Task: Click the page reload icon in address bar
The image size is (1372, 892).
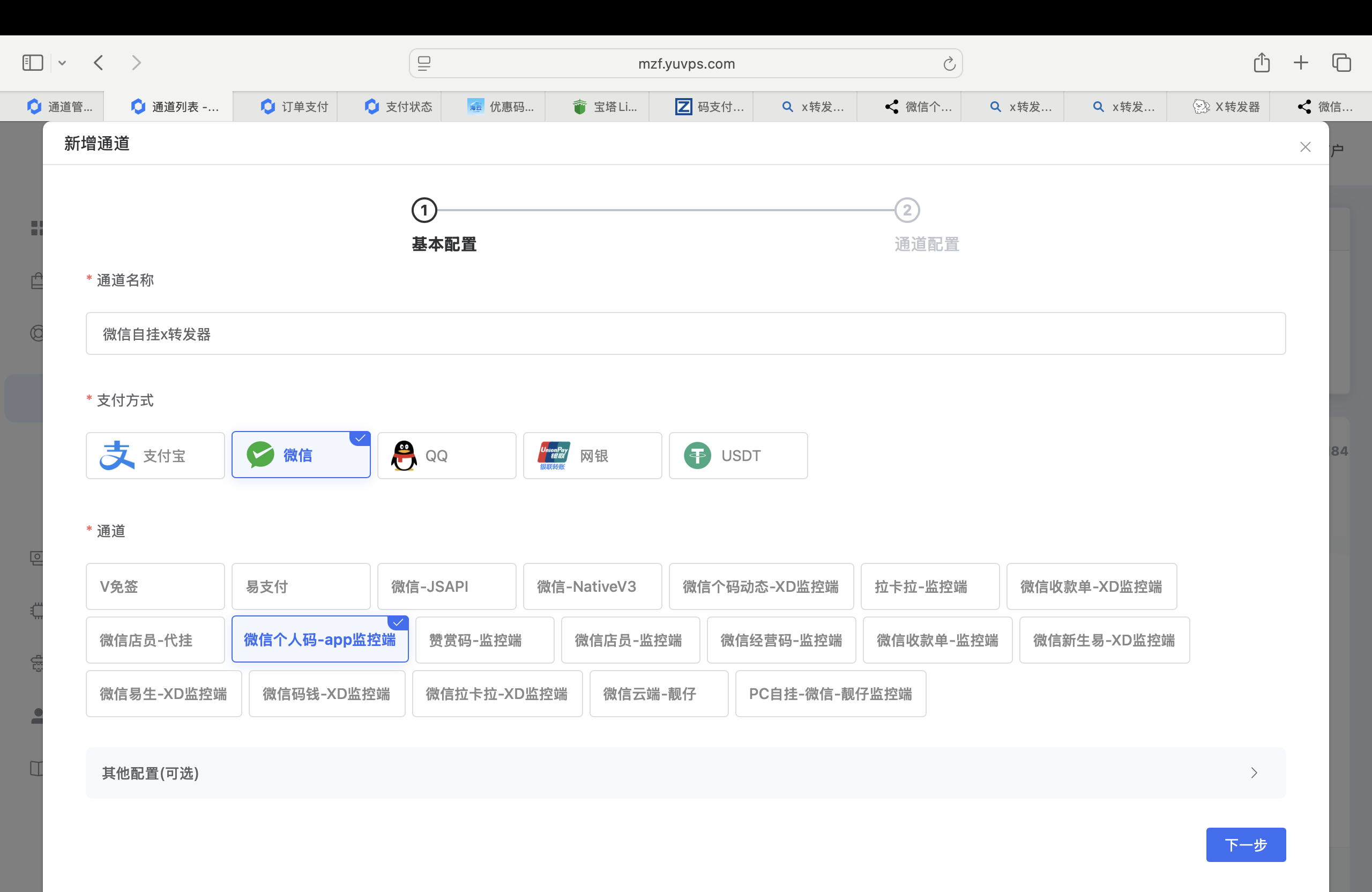Action: (x=949, y=63)
